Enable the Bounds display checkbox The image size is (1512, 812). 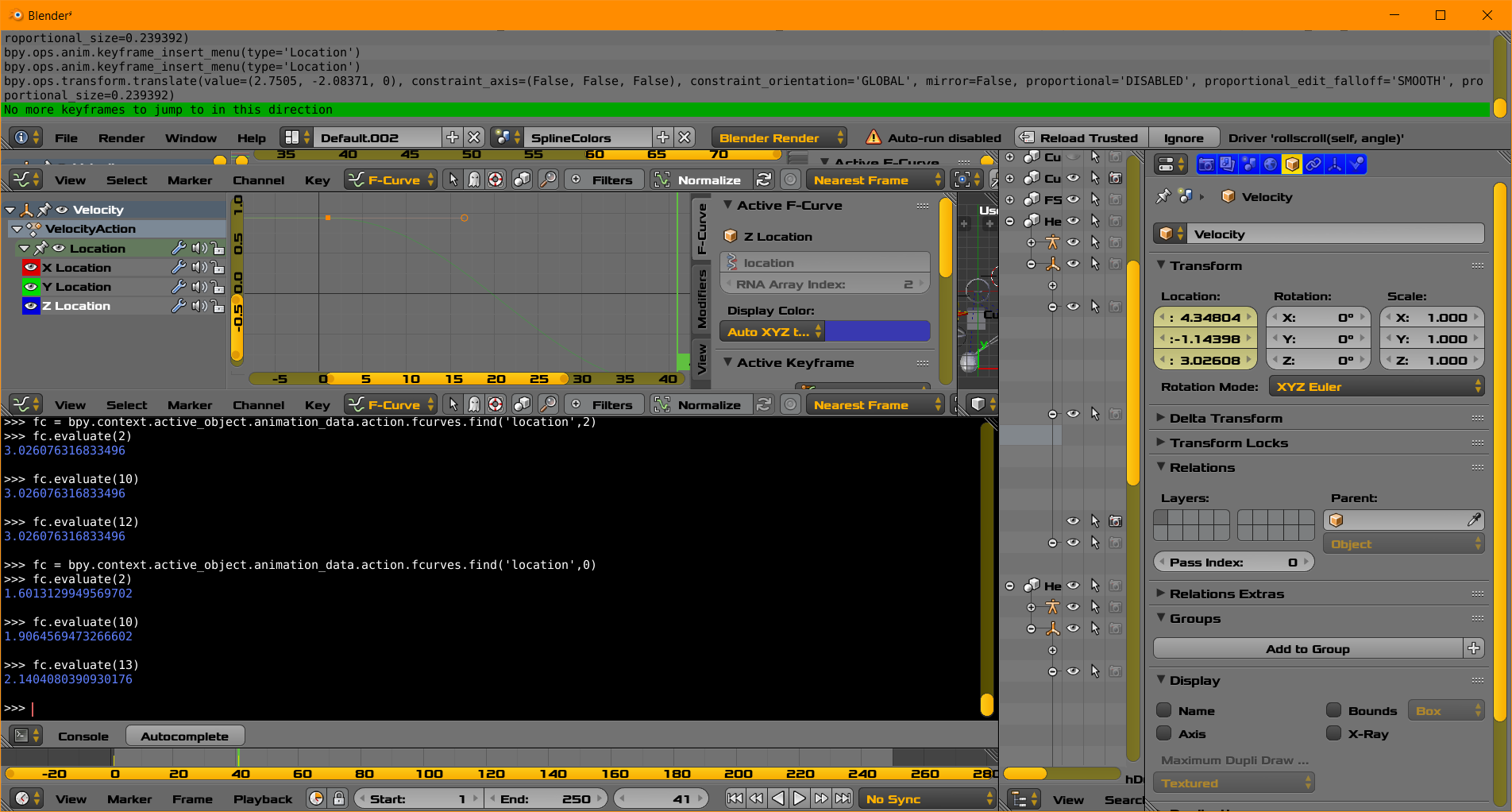1334,710
